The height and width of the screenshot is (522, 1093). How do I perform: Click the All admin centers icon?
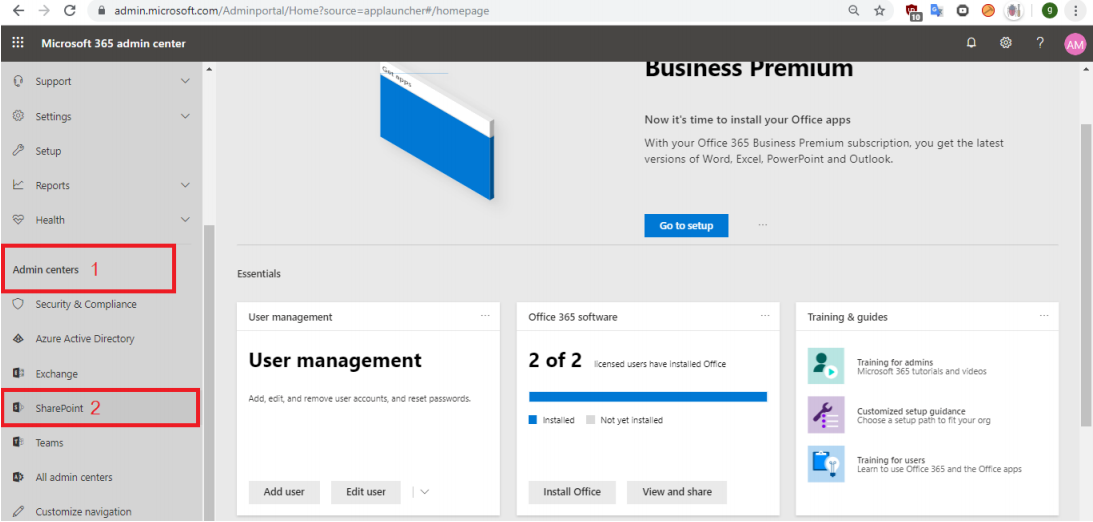coord(19,477)
